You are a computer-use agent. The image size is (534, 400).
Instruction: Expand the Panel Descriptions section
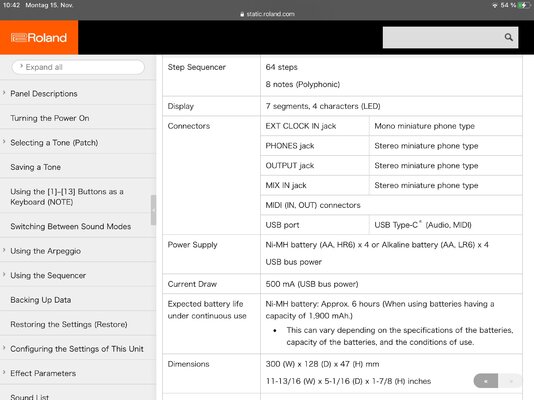[x=4, y=93]
